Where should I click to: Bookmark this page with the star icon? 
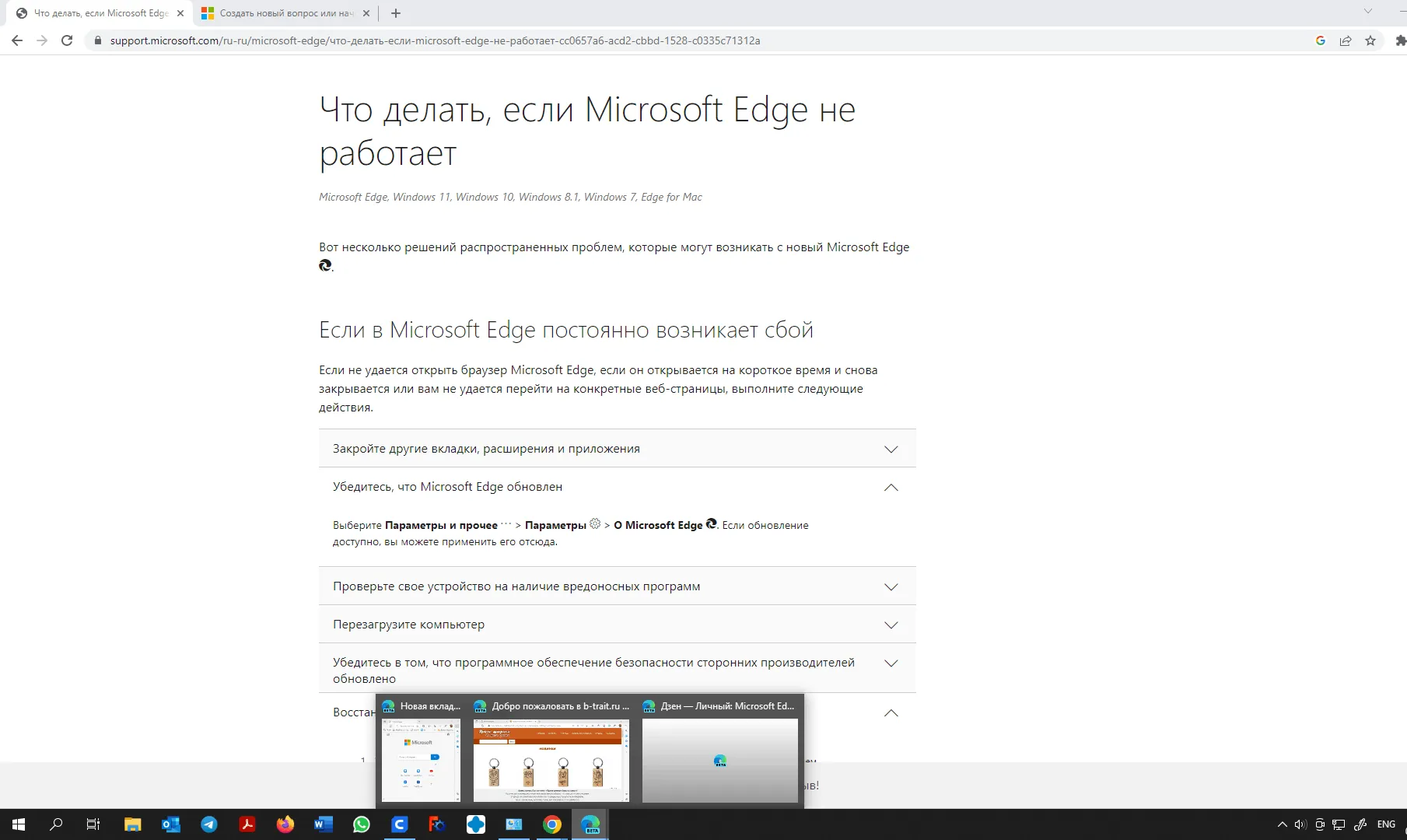tap(1370, 40)
